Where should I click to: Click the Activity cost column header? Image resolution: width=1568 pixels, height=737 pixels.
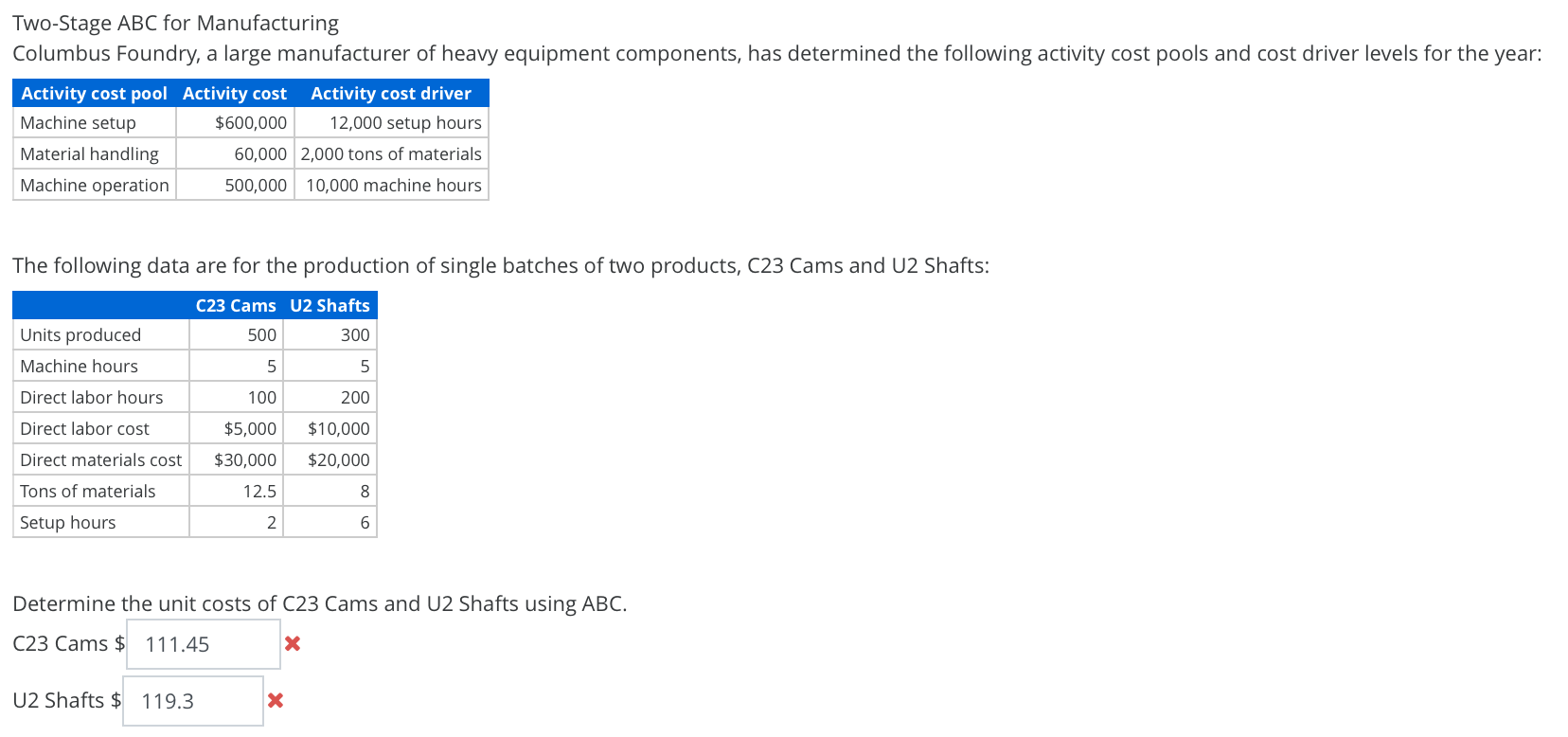[235, 93]
